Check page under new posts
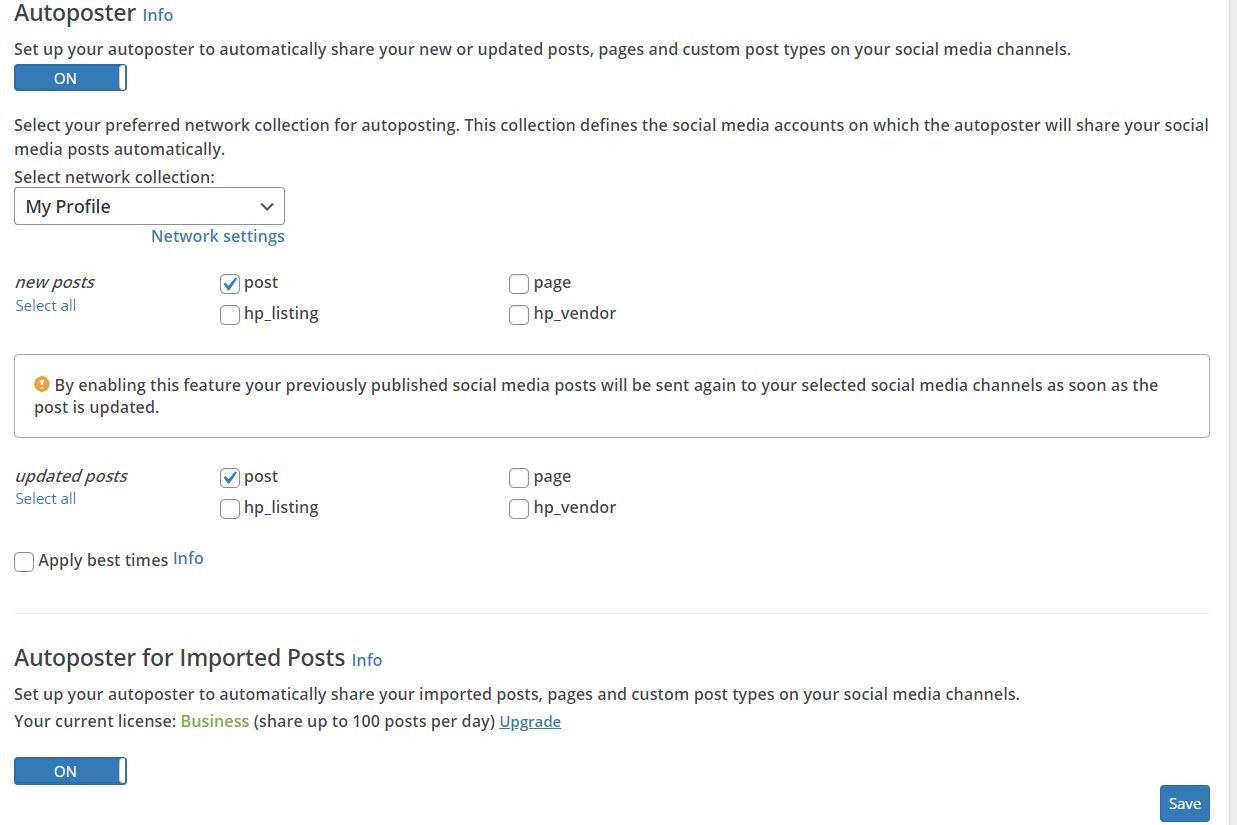The width and height of the screenshot is (1237, 825). point(519,284)
